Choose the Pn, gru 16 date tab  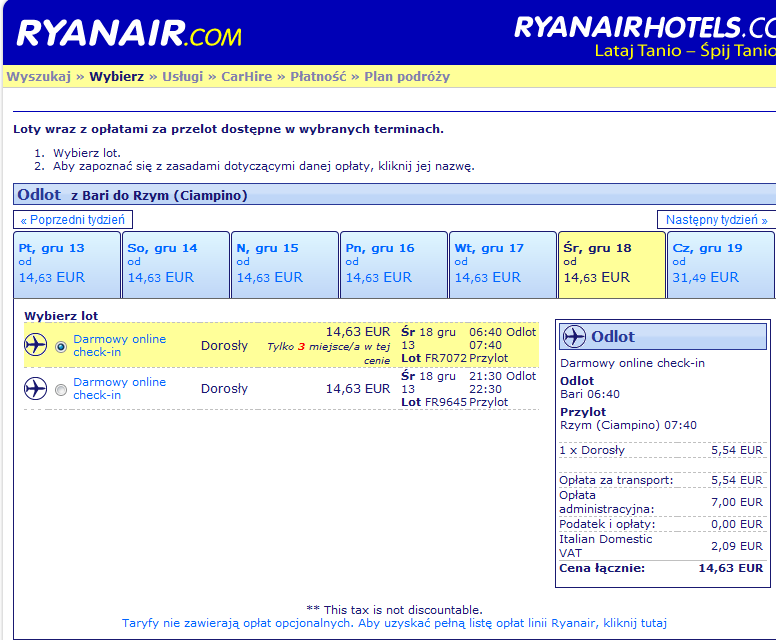394,265
